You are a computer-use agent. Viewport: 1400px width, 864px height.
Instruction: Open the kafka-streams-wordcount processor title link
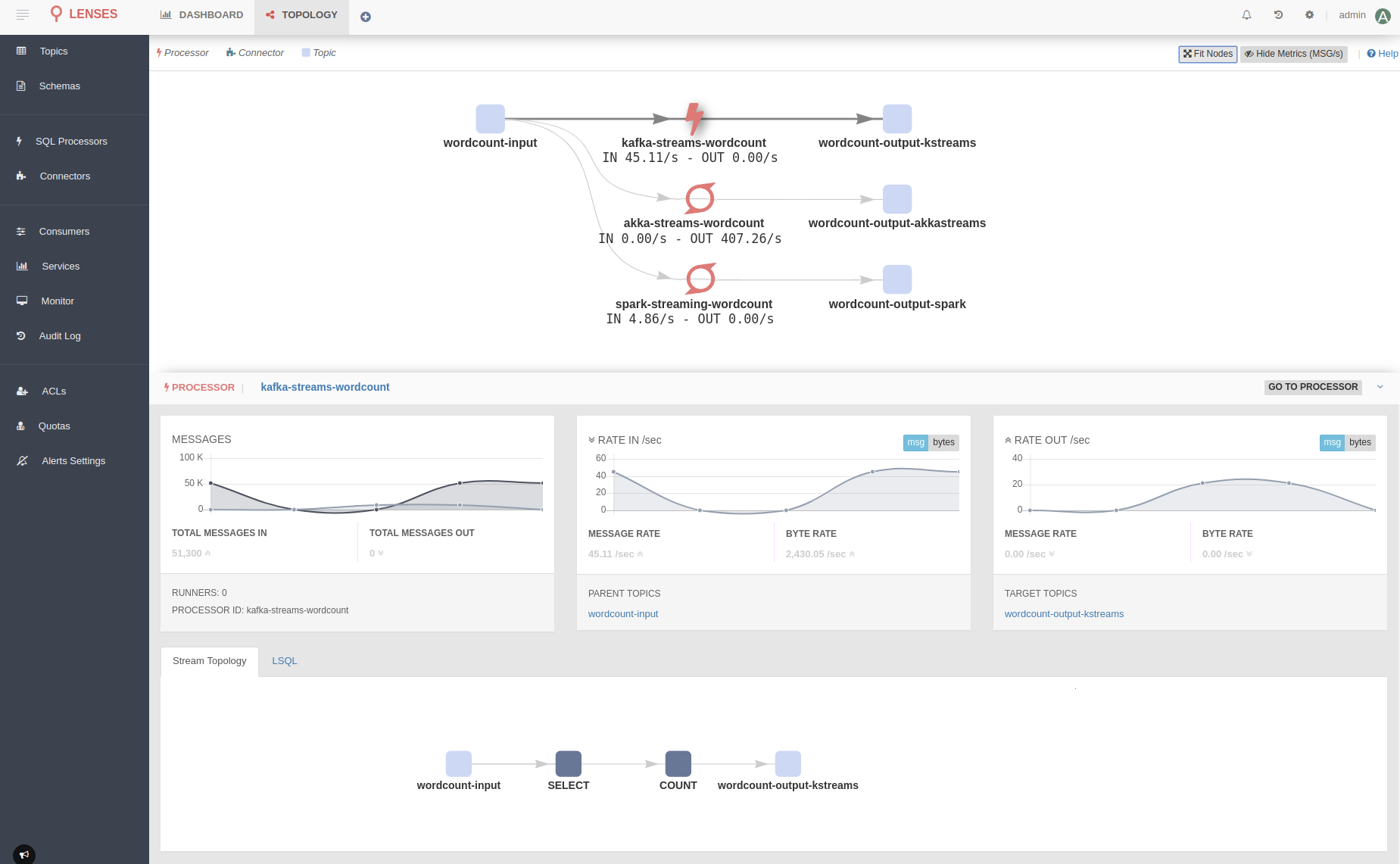click(325, 387)
